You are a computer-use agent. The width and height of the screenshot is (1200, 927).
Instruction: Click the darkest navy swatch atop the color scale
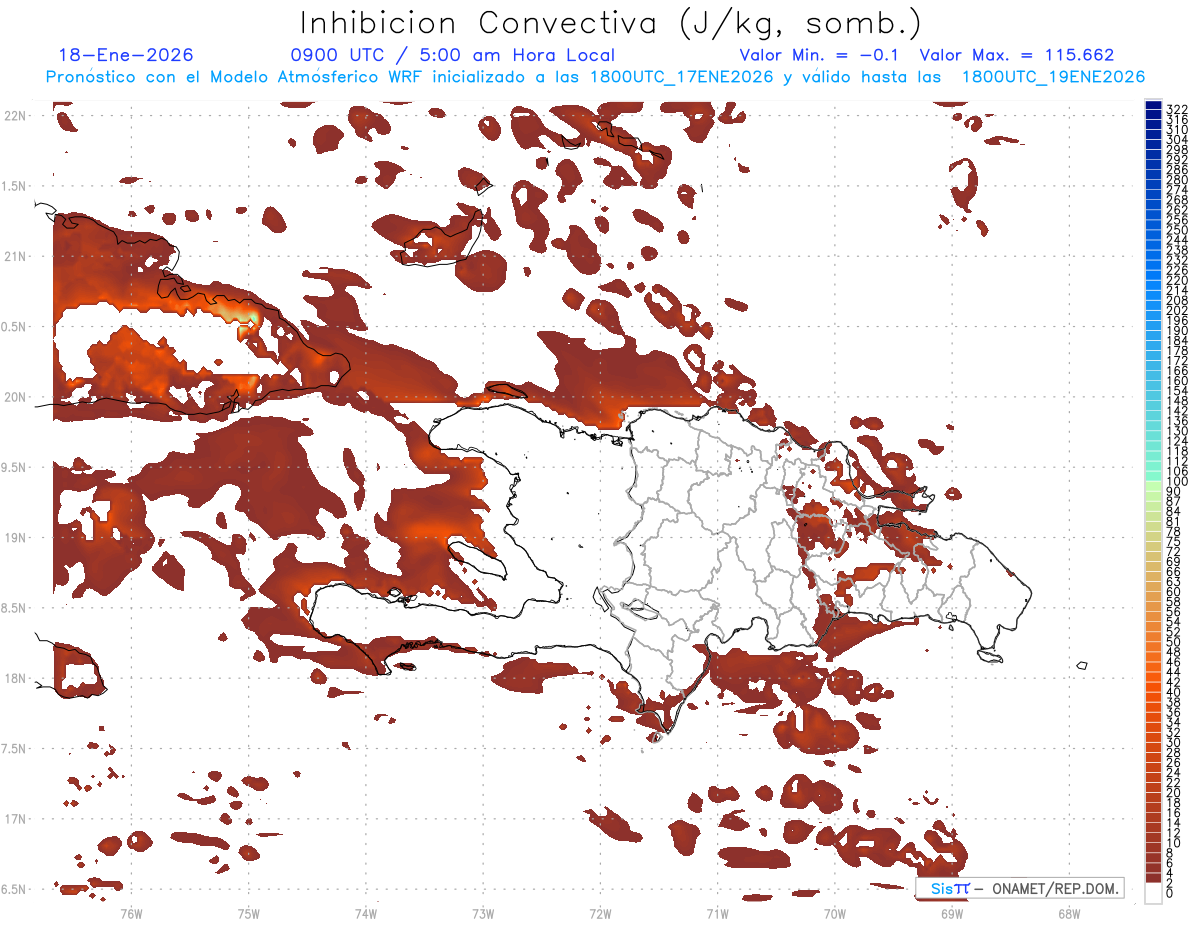coord(1154,105)
